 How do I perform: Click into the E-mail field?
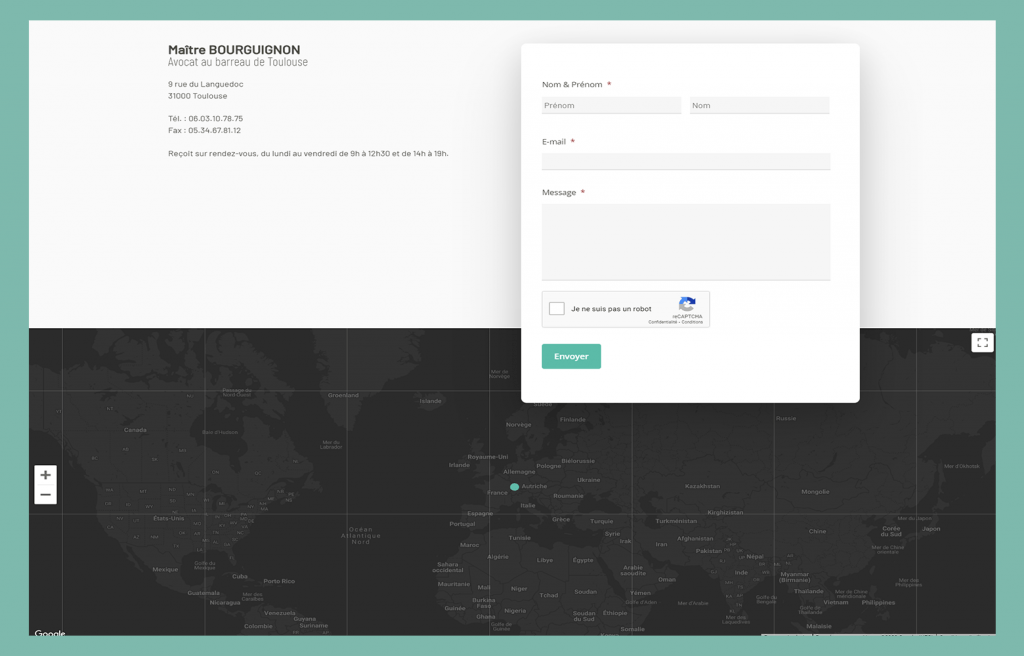686,161
